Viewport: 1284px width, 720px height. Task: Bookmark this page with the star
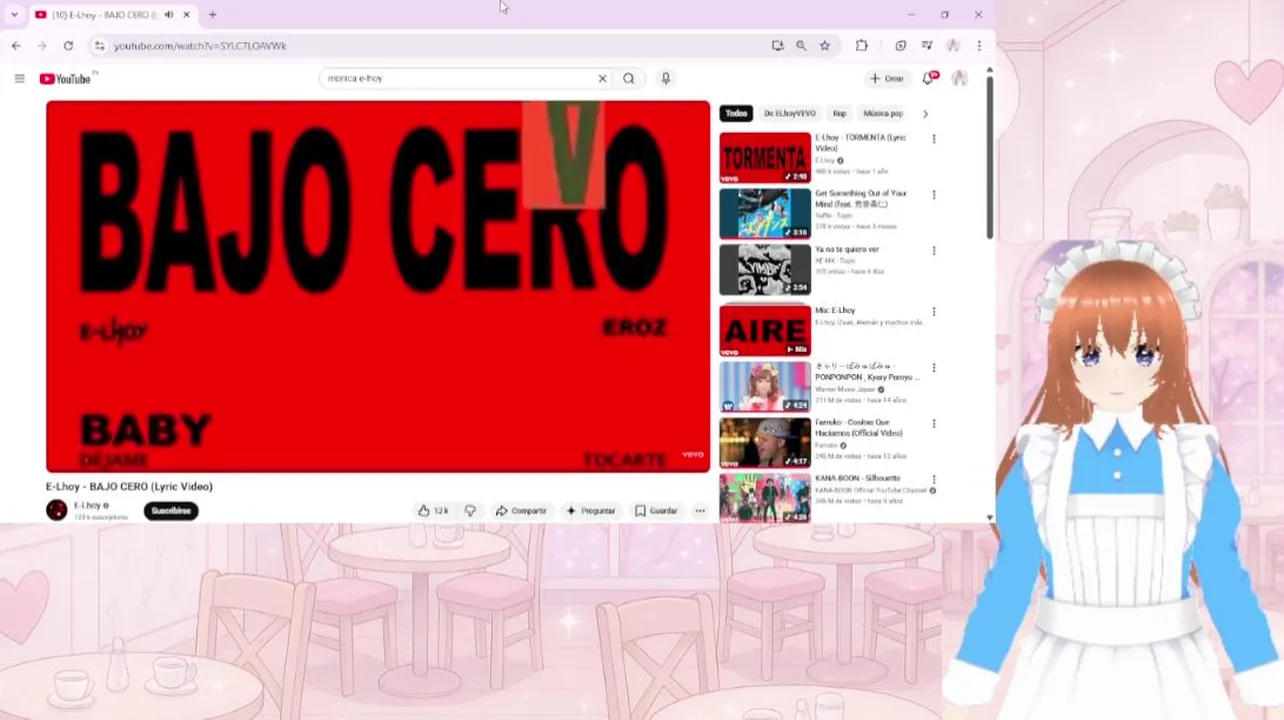pos(825,45)
